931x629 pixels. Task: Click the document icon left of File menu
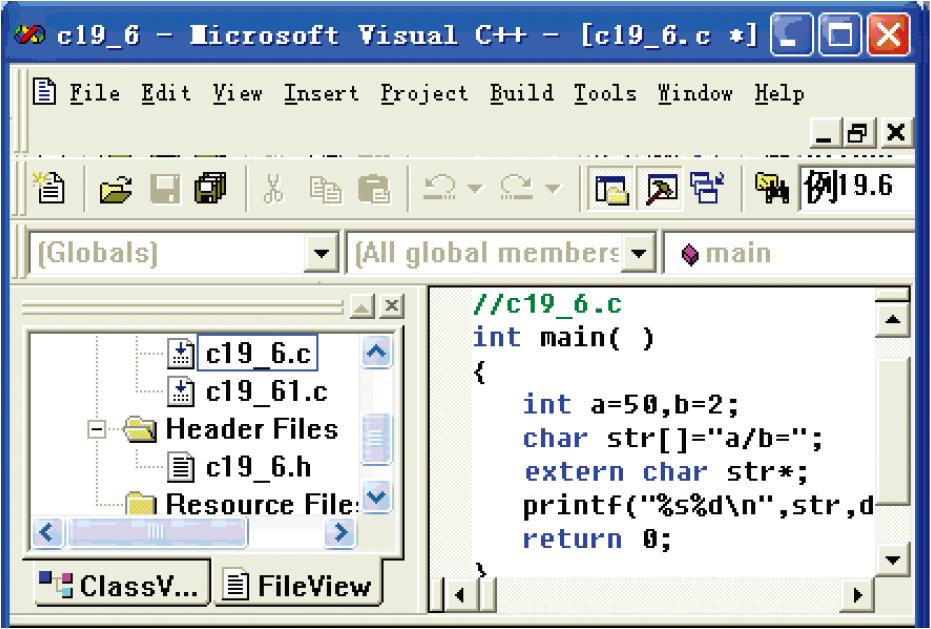pos(44,92)
